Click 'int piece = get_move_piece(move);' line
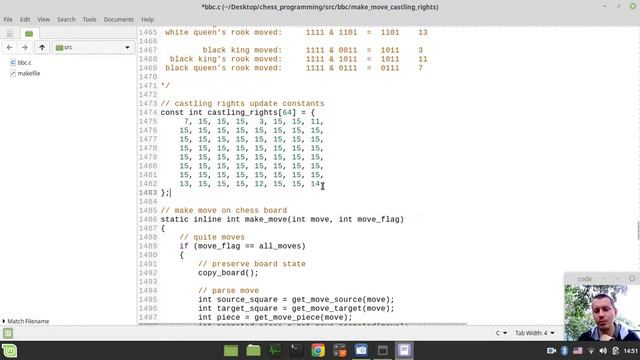The width and height of the screenshot is (640, 360). 275,318
